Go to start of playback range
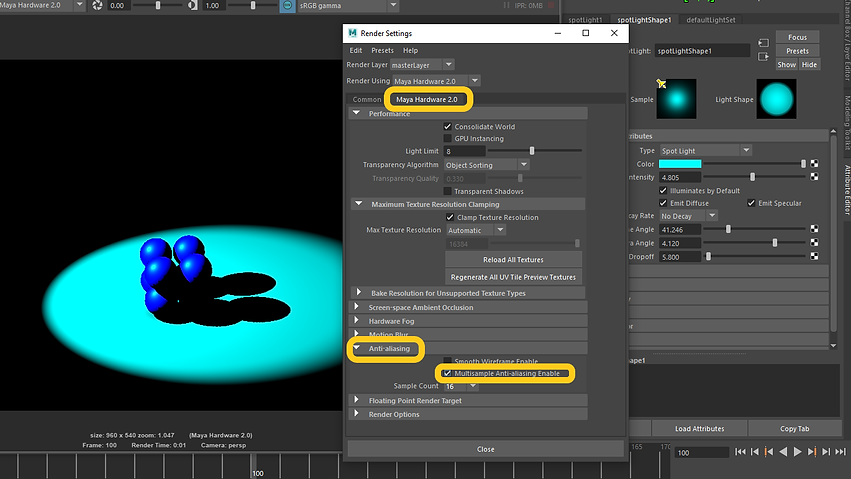Image resolution: width=851 pixels, height=479 pixels. click(740, 451)
